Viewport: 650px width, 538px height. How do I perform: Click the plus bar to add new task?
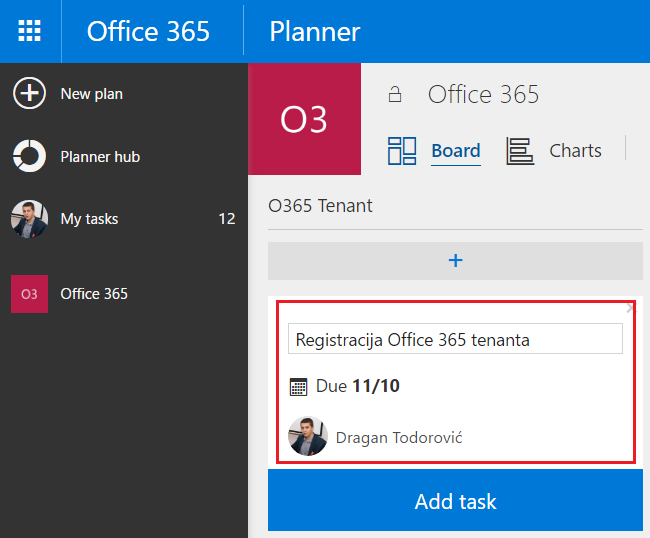pyautogui.click(x=455, y=261)
